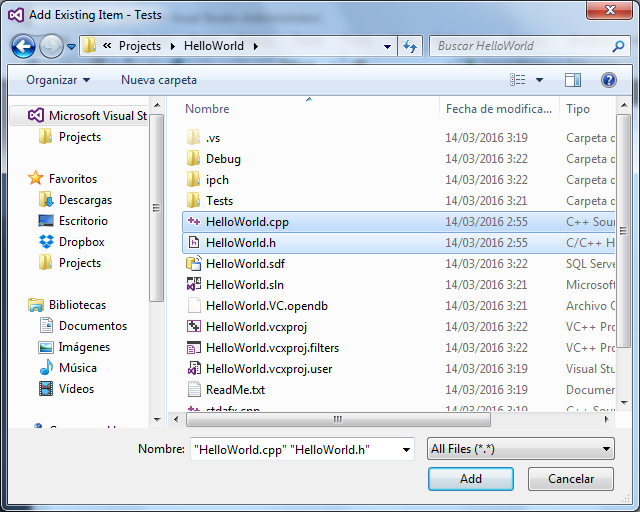640x512 pixels.
Task: Sort by Fecha de modificación column
Action: (x=499, y=109)
